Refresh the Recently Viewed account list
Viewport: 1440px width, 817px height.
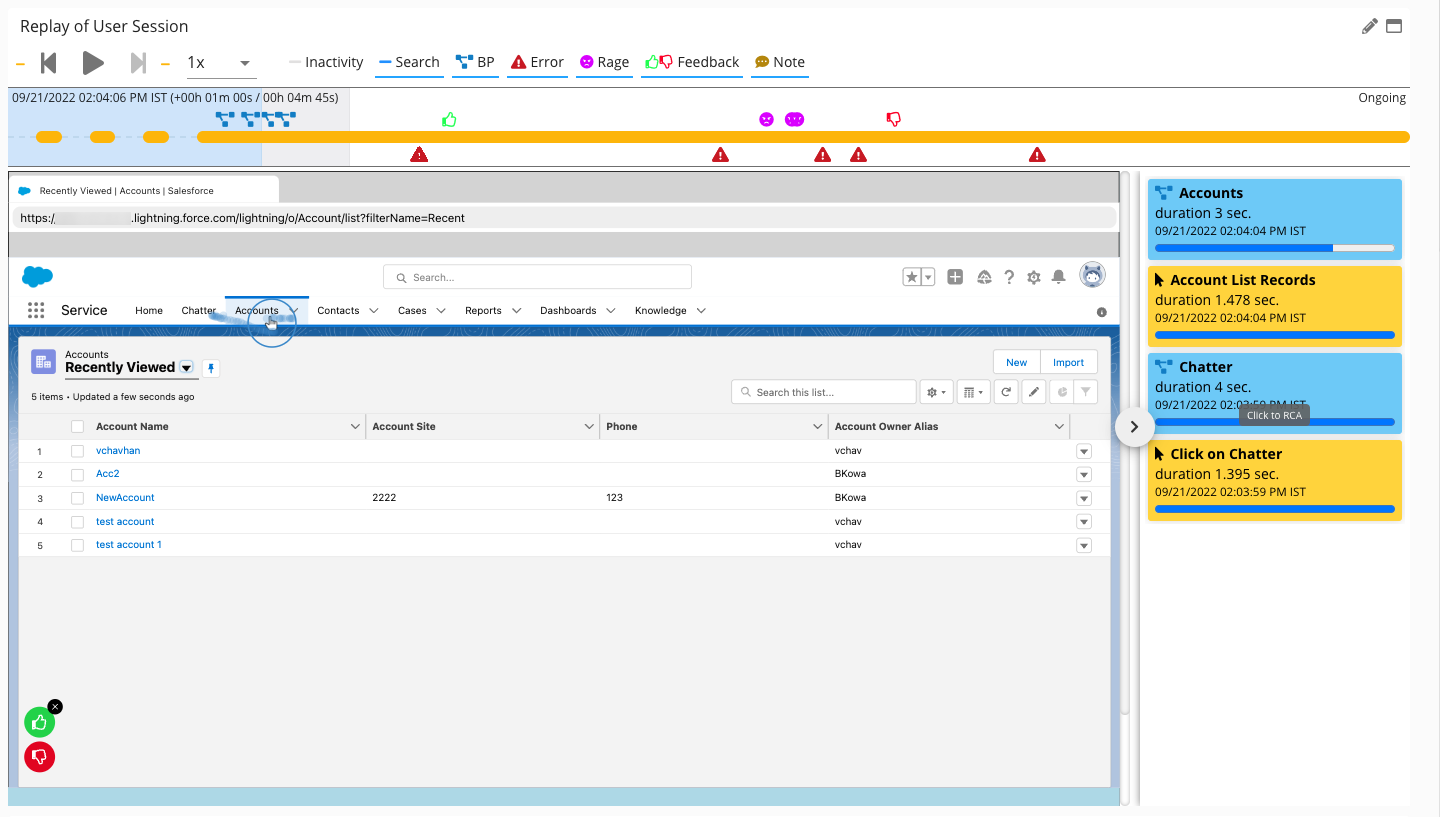tap(1005, 391)
